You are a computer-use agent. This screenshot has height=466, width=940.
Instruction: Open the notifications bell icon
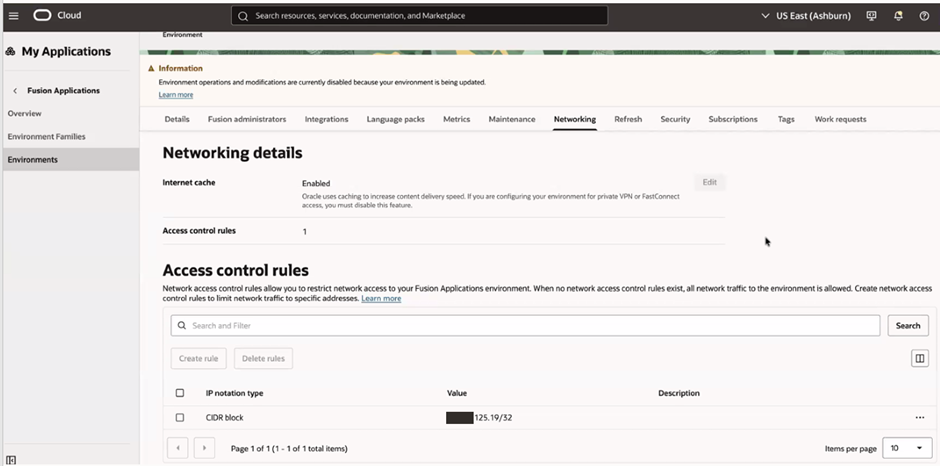click(897, 16)
